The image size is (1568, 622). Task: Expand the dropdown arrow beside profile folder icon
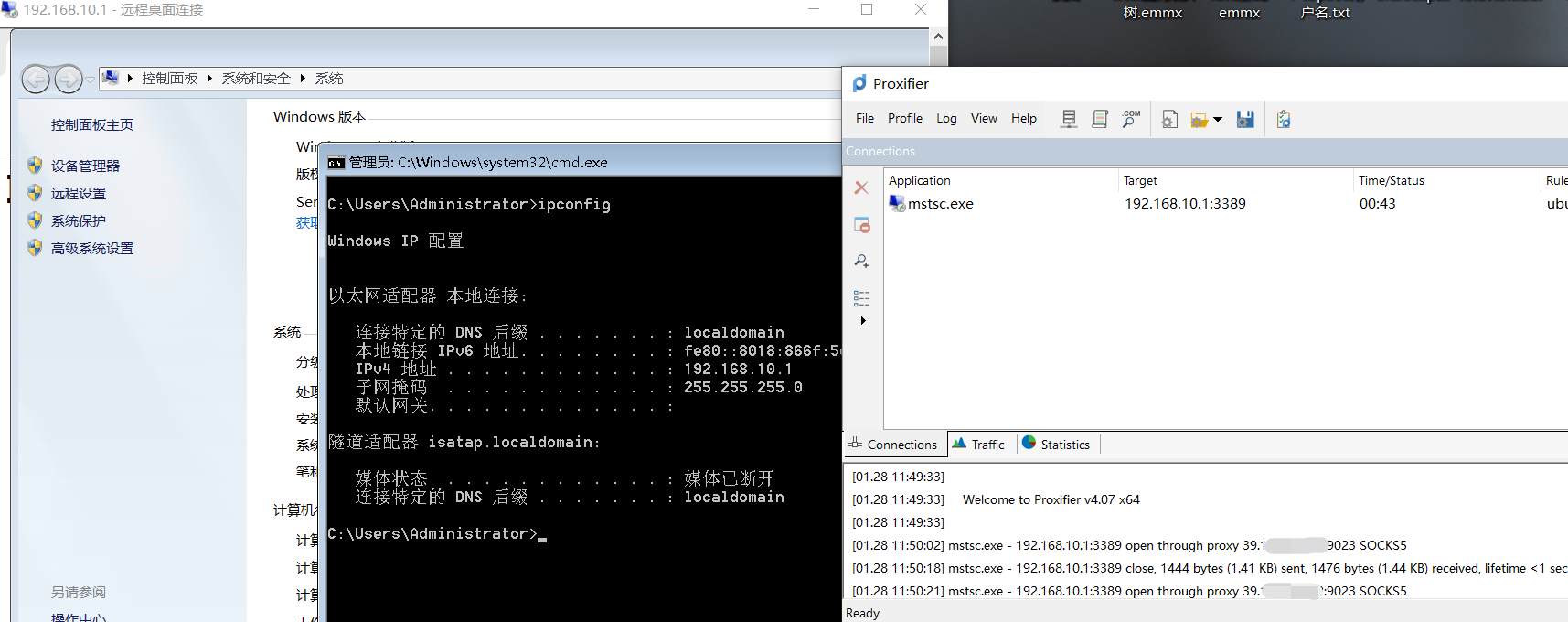pos(1218,120)
